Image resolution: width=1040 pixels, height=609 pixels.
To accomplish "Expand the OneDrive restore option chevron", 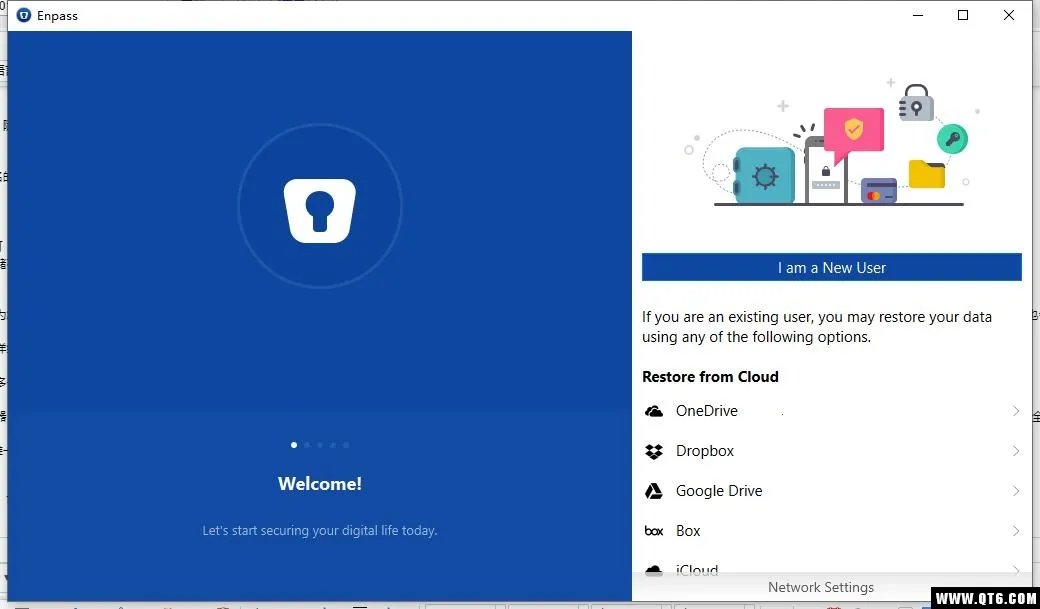I will 1015,411.
